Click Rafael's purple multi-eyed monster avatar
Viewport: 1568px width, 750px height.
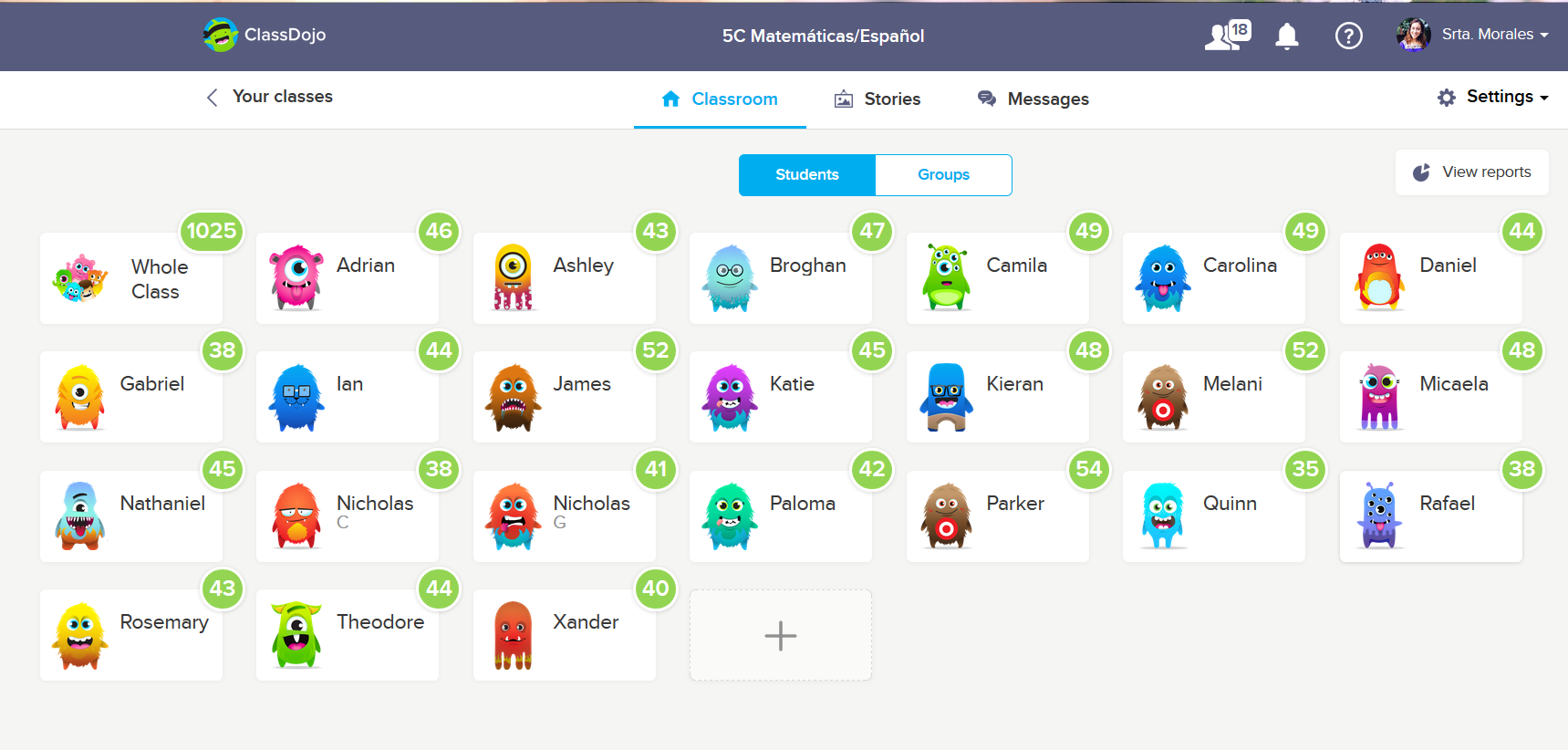[1380, 516]
